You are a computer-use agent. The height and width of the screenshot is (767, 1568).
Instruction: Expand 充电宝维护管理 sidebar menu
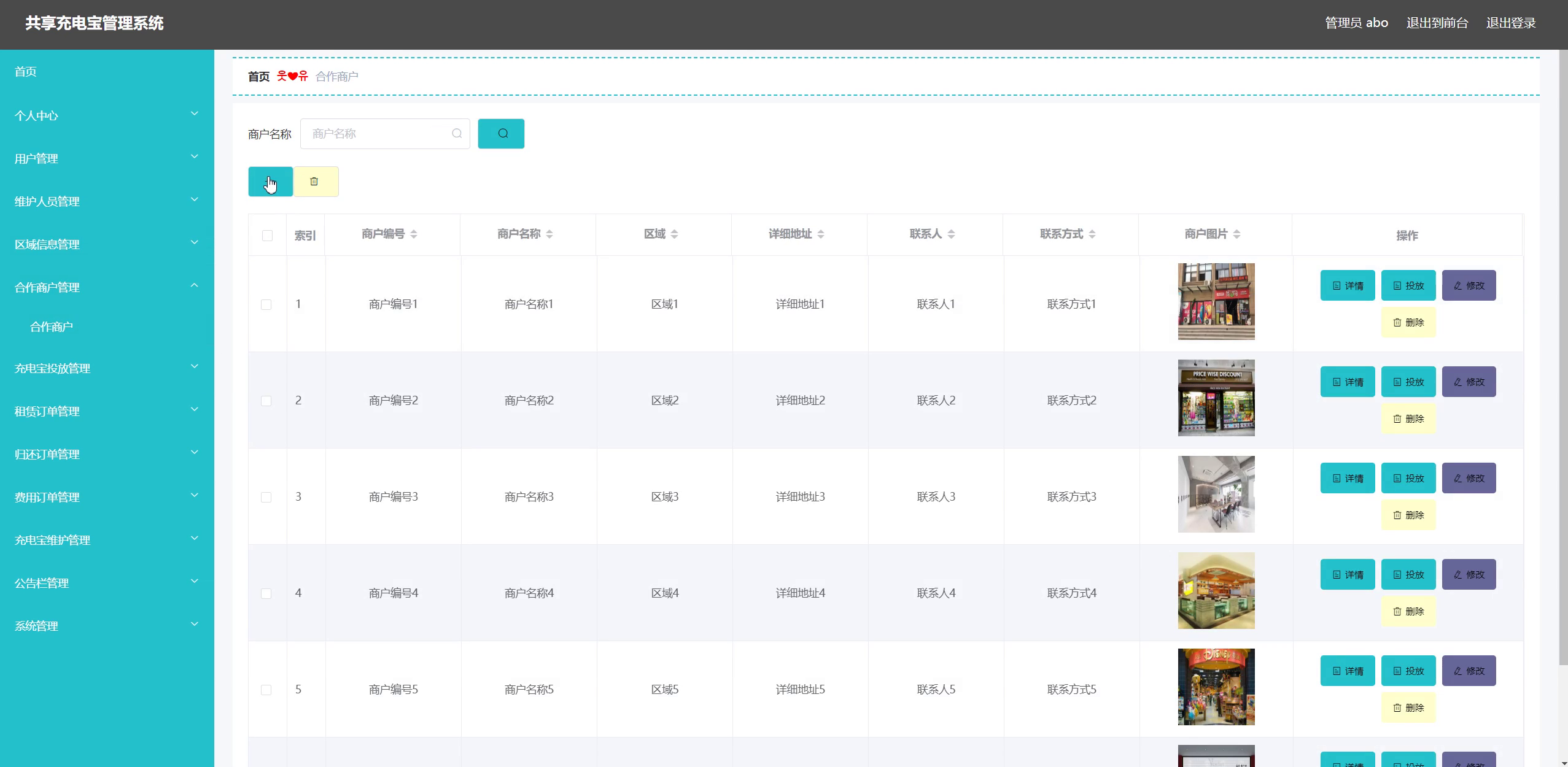coord(107,540)
